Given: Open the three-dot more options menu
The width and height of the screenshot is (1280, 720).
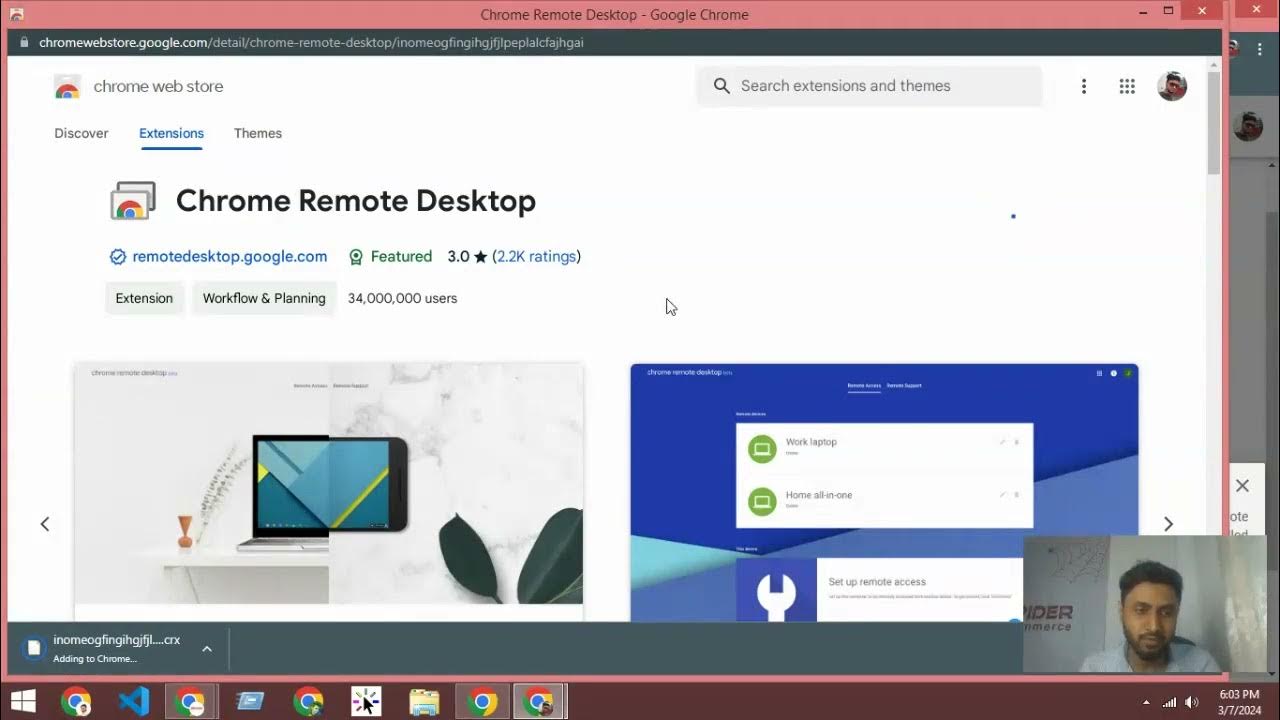Looking at the screenshot, I should [1083, 86].
